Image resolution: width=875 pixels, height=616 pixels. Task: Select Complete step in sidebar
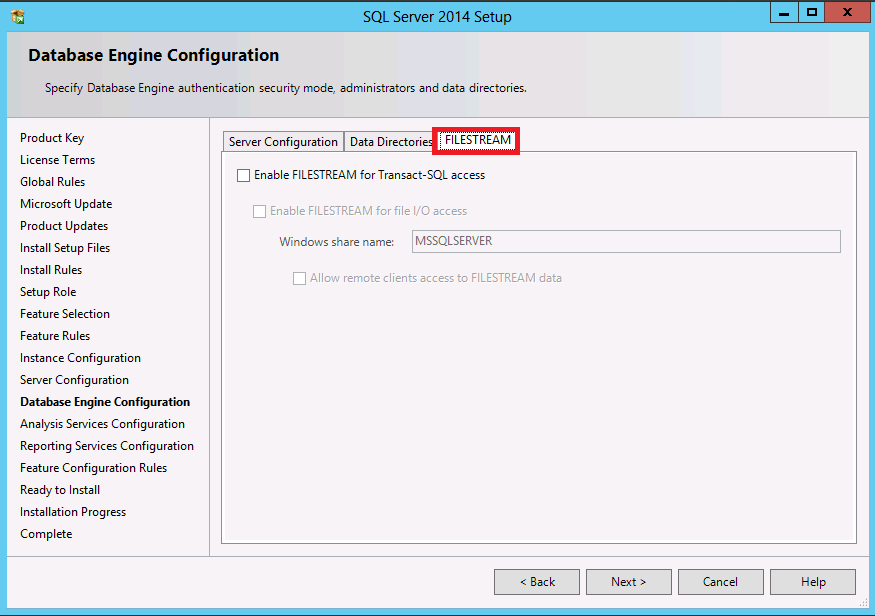point(46,534)
